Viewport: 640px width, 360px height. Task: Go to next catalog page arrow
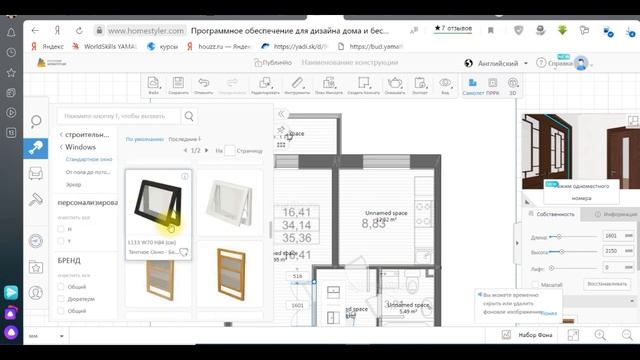(207, 150)
